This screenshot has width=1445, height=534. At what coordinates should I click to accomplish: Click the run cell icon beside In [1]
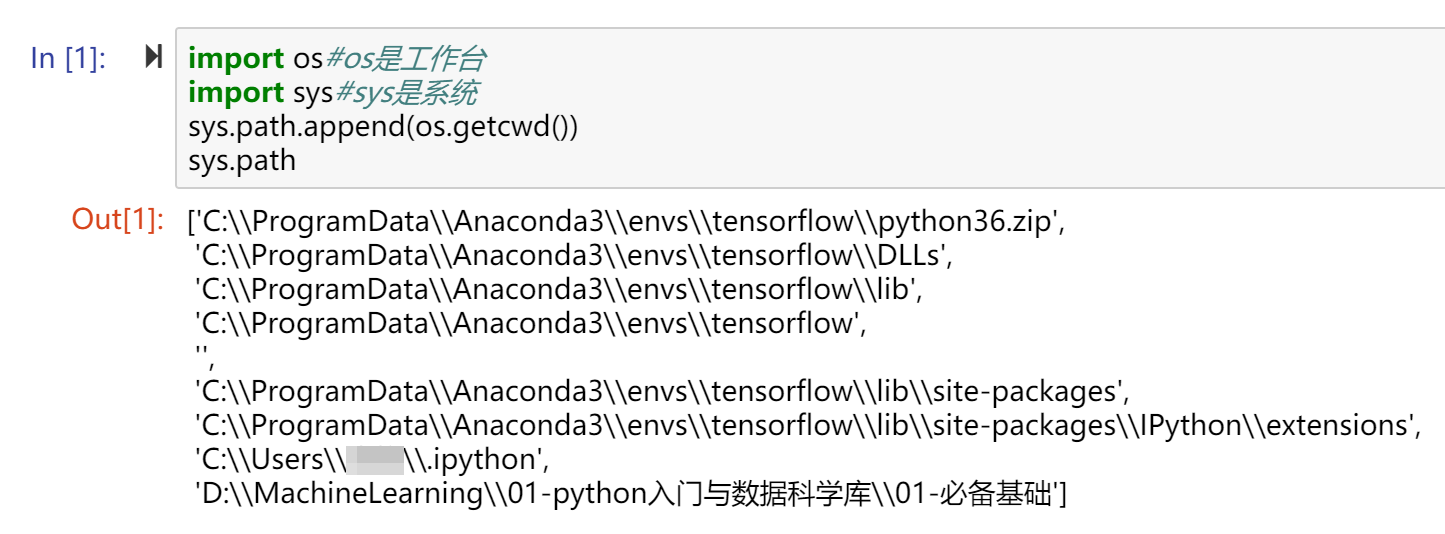153,57
